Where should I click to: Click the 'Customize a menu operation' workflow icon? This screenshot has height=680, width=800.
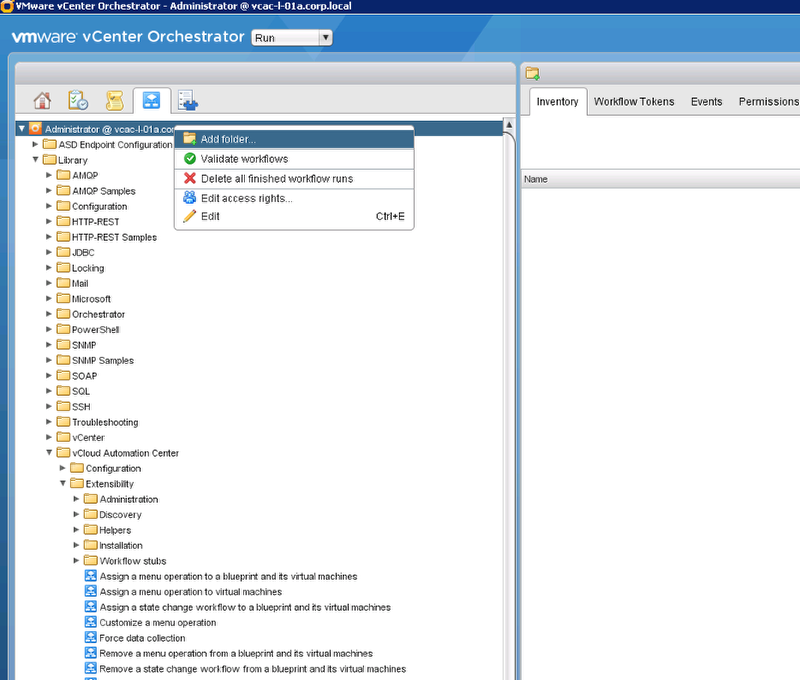click(90, 623)
